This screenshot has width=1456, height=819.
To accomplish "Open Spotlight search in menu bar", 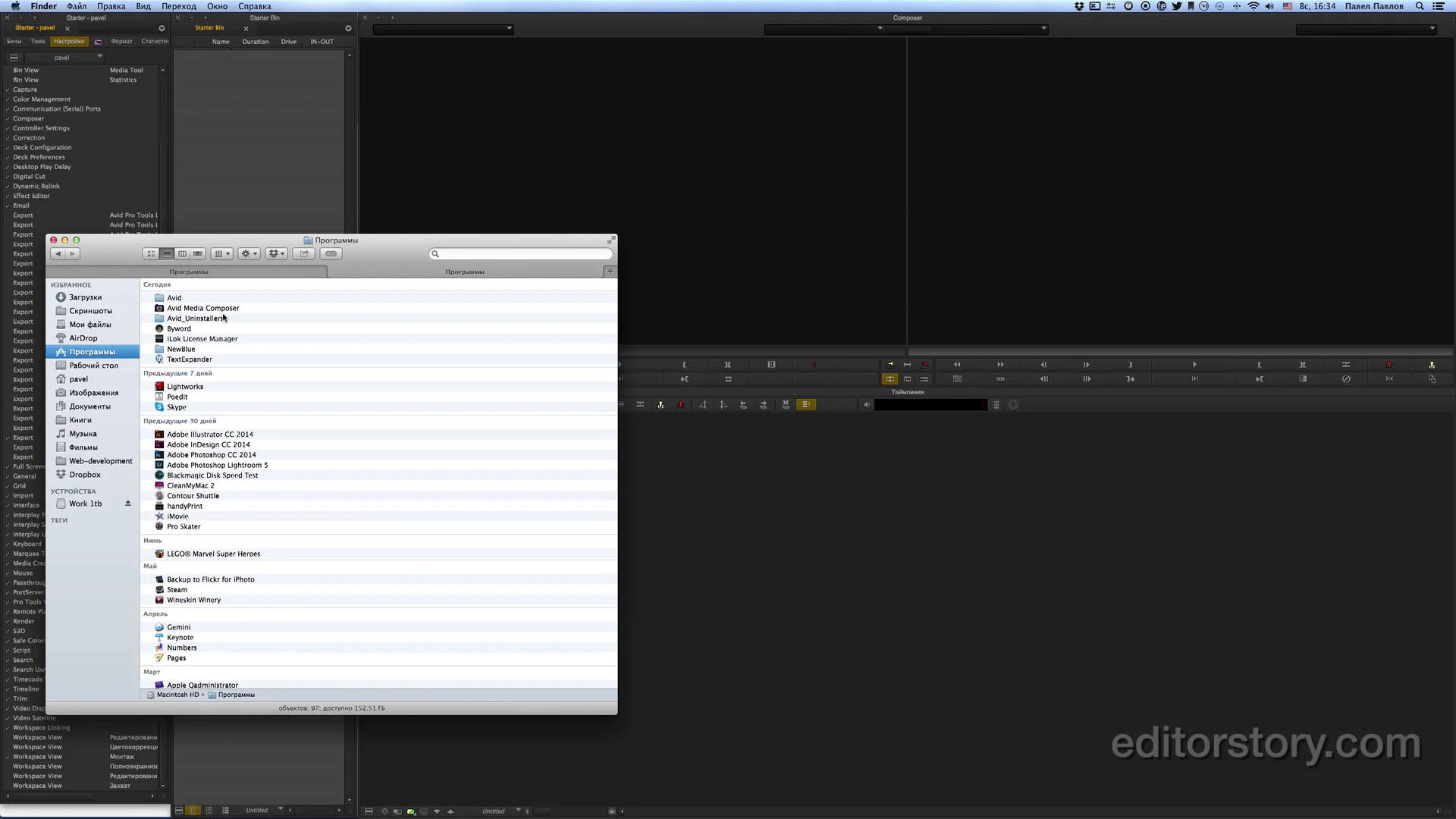I will pos(1420,6).
